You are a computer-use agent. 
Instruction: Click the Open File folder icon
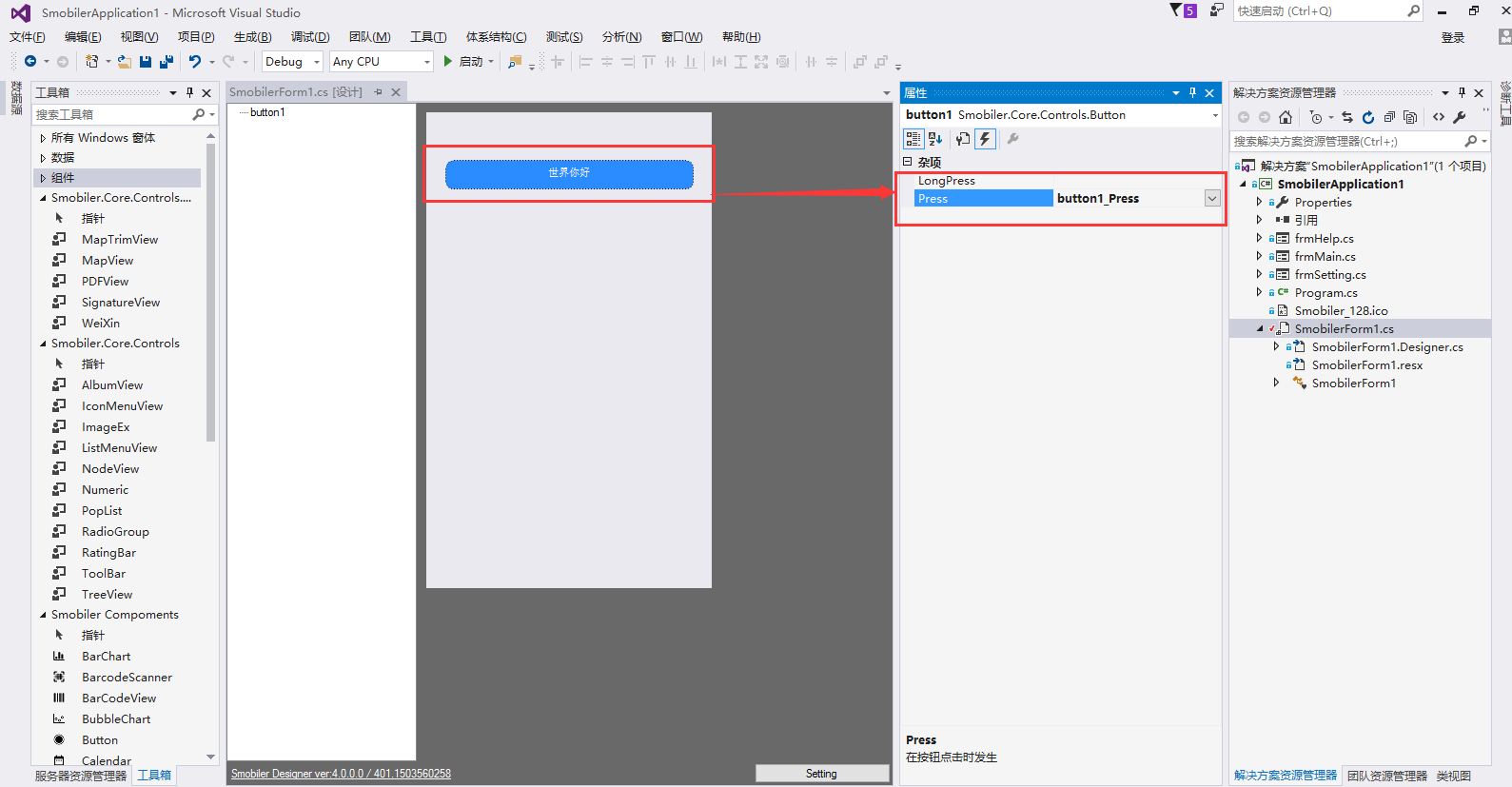click(125, 61)
